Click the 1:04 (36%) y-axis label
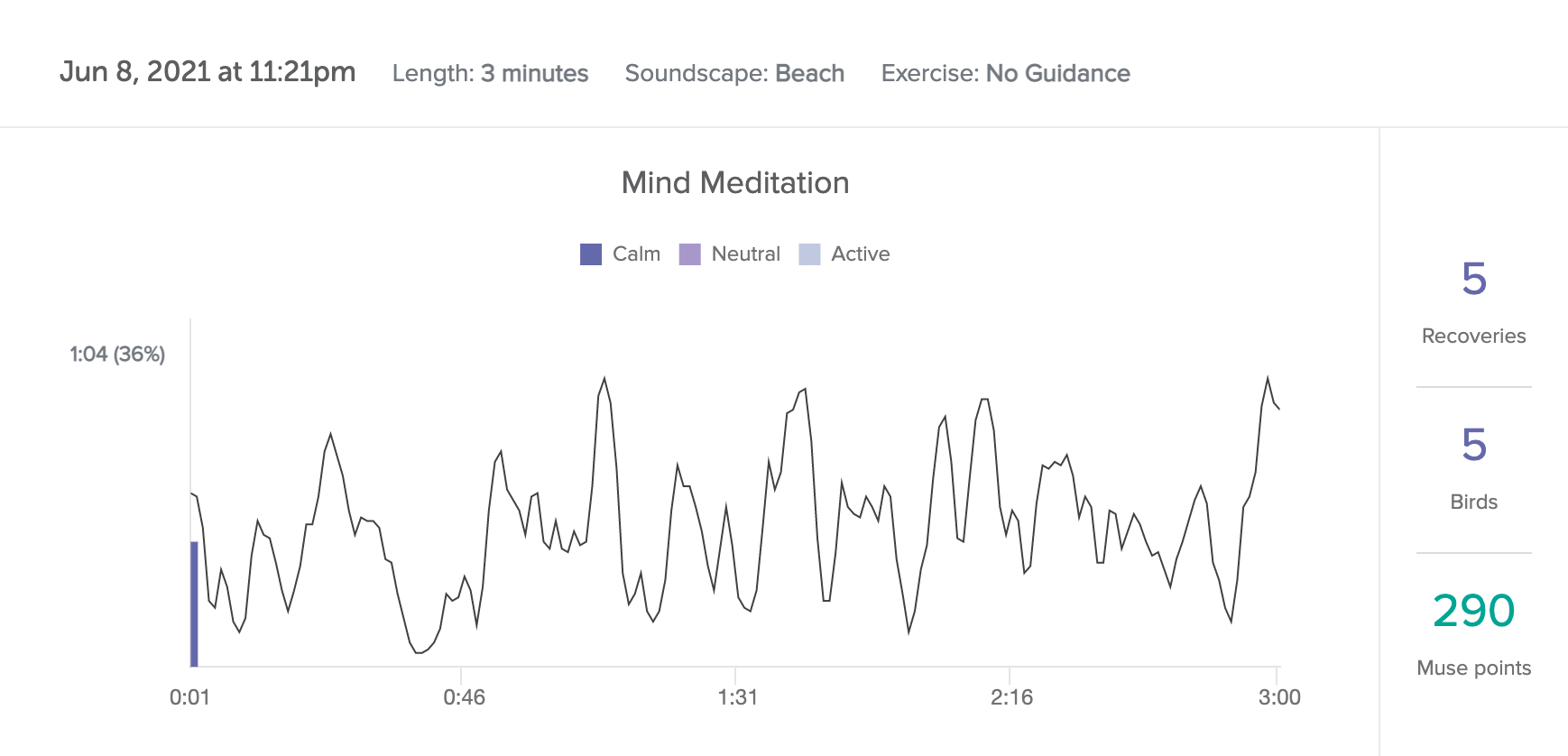The image size is (1568, 756). [x=117, y=355]
